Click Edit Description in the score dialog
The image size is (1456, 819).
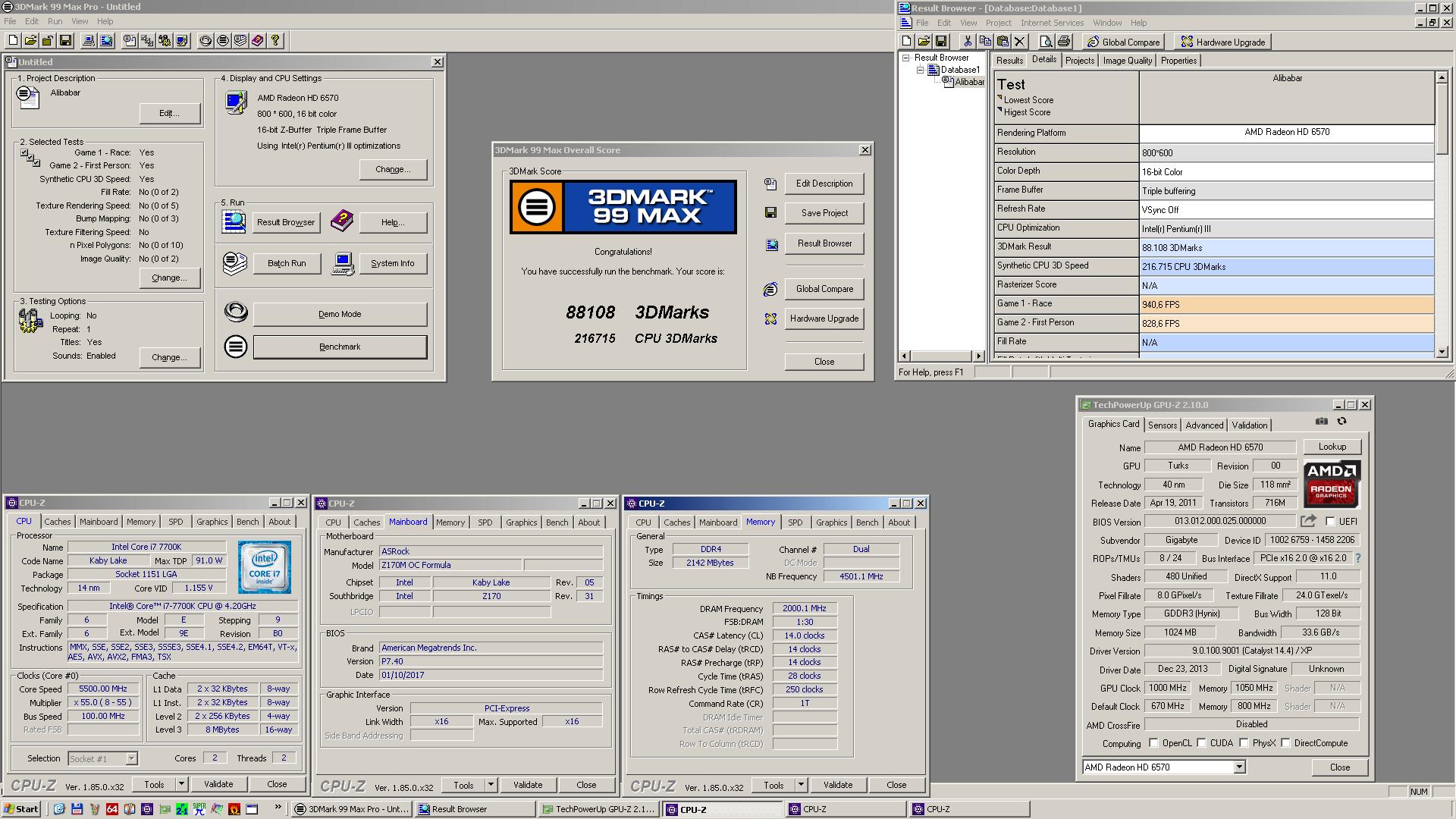point(824,184)
